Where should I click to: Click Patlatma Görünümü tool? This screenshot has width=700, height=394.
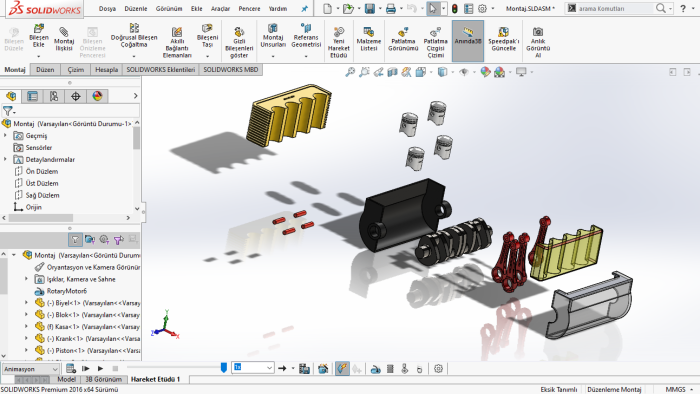pyautogui.click(x=403, y=39)
